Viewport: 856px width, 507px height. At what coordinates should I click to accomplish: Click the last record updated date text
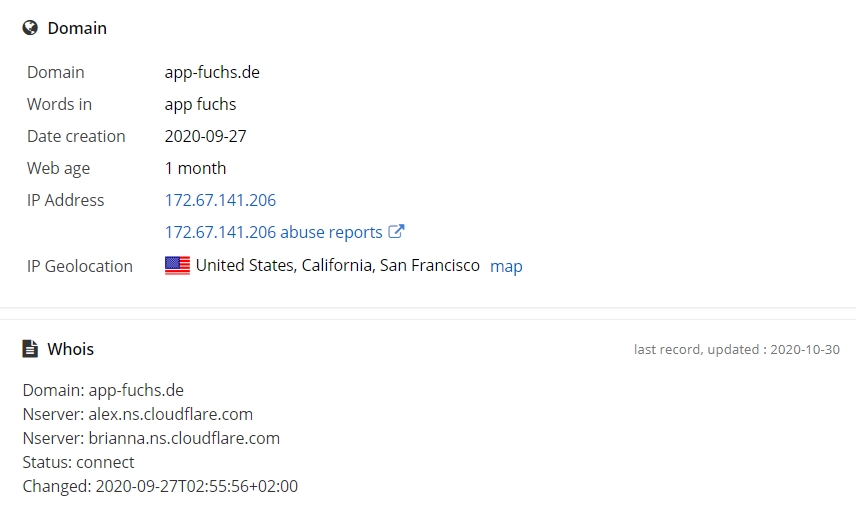coord(736,349)
